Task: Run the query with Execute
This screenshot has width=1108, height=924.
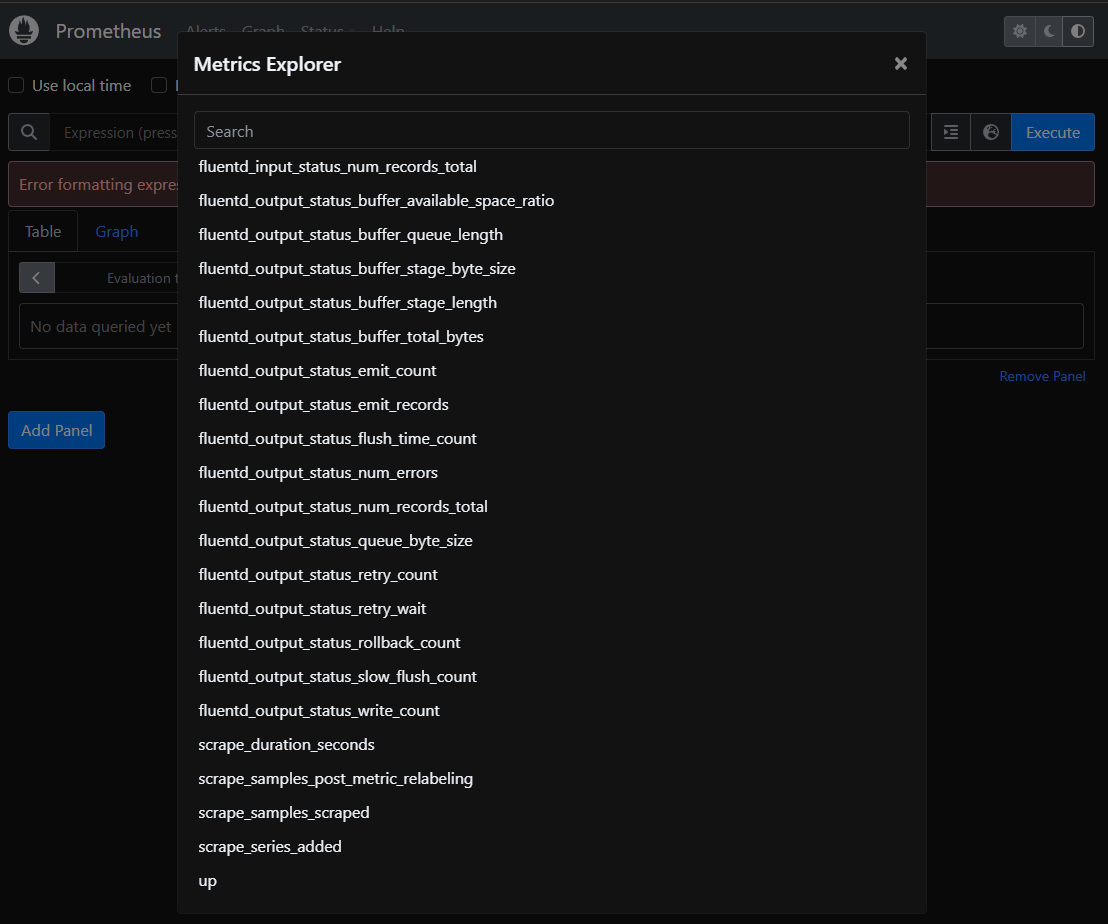Action: pyautogui.click(x=1052, y=132)
